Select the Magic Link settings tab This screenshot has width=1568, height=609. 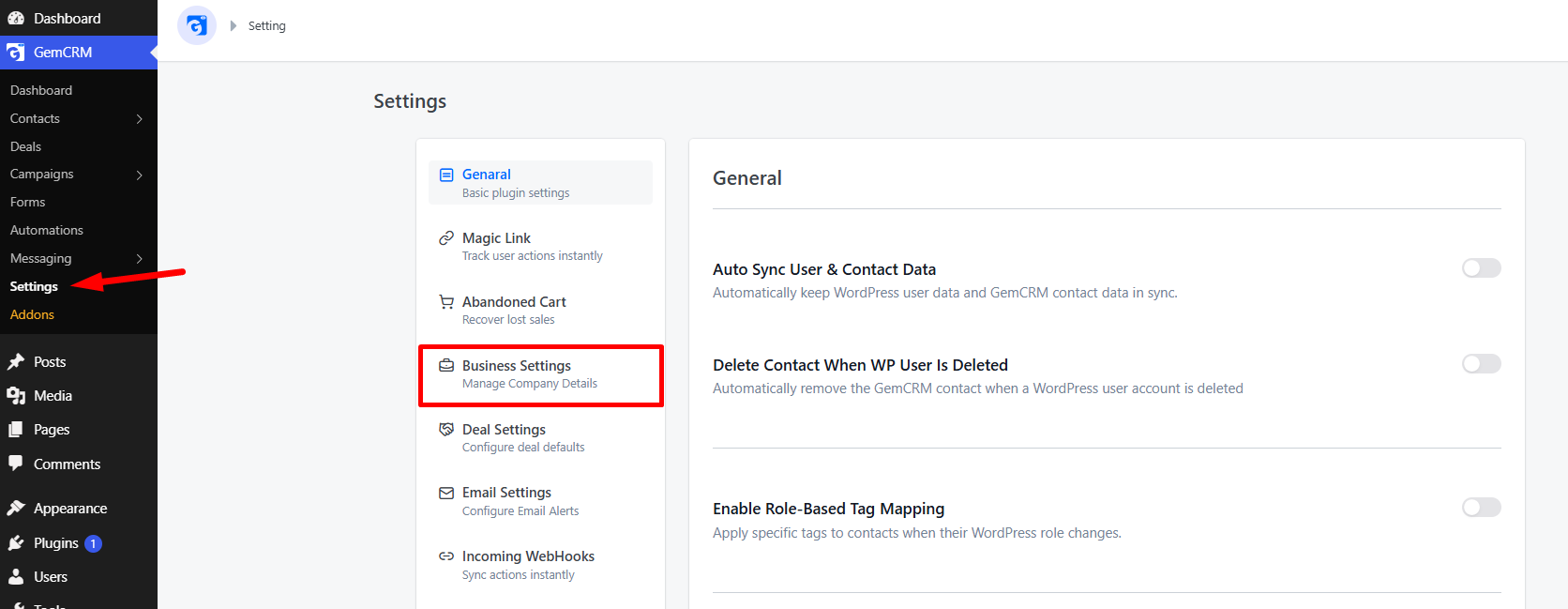540,246
